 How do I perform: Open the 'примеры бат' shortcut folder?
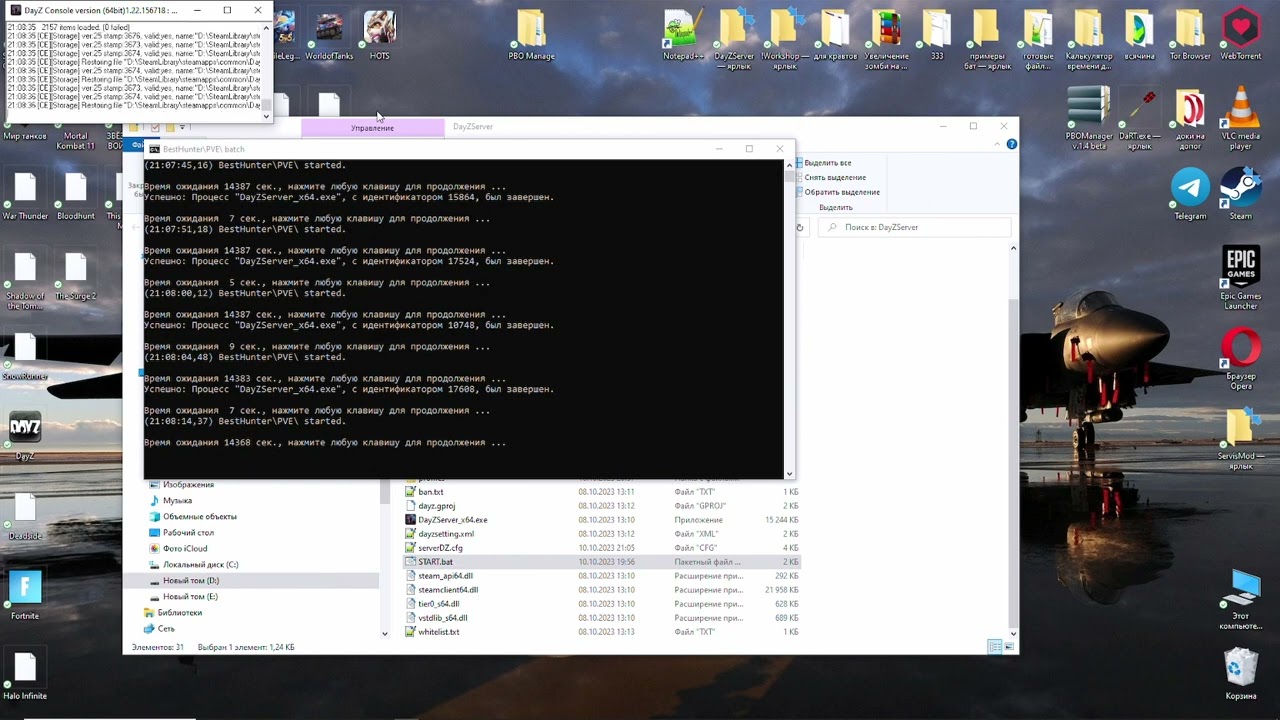(x=987, y=40)
